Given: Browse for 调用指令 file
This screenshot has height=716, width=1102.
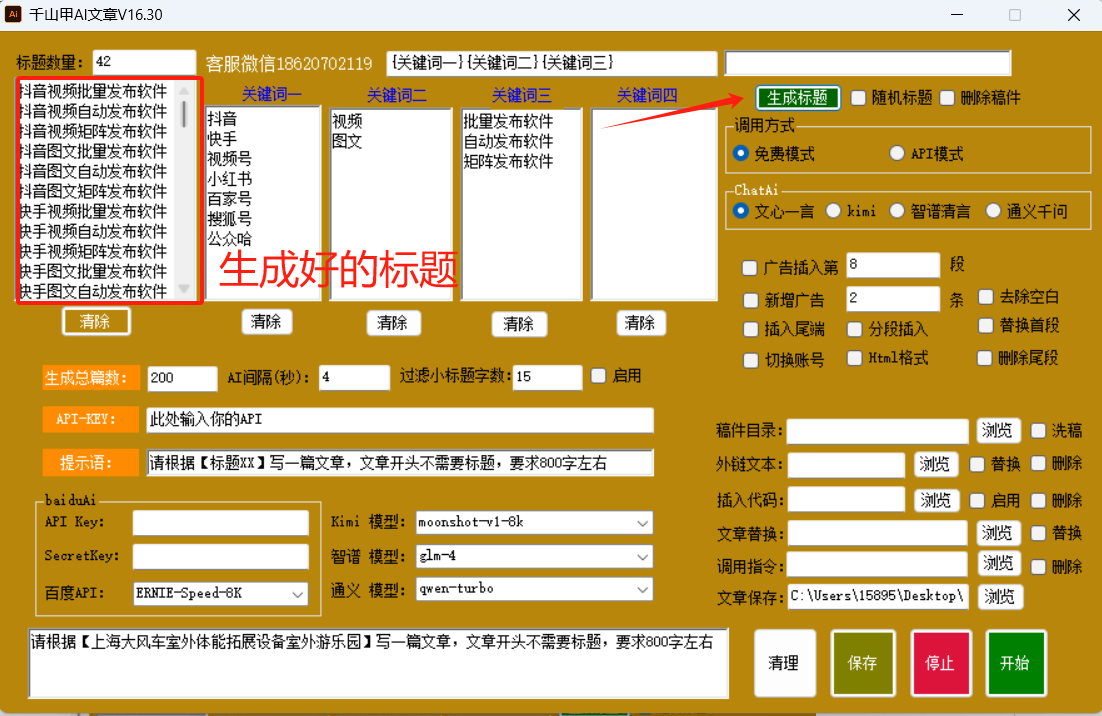Looking at the screenshot, I should point(999,563).
